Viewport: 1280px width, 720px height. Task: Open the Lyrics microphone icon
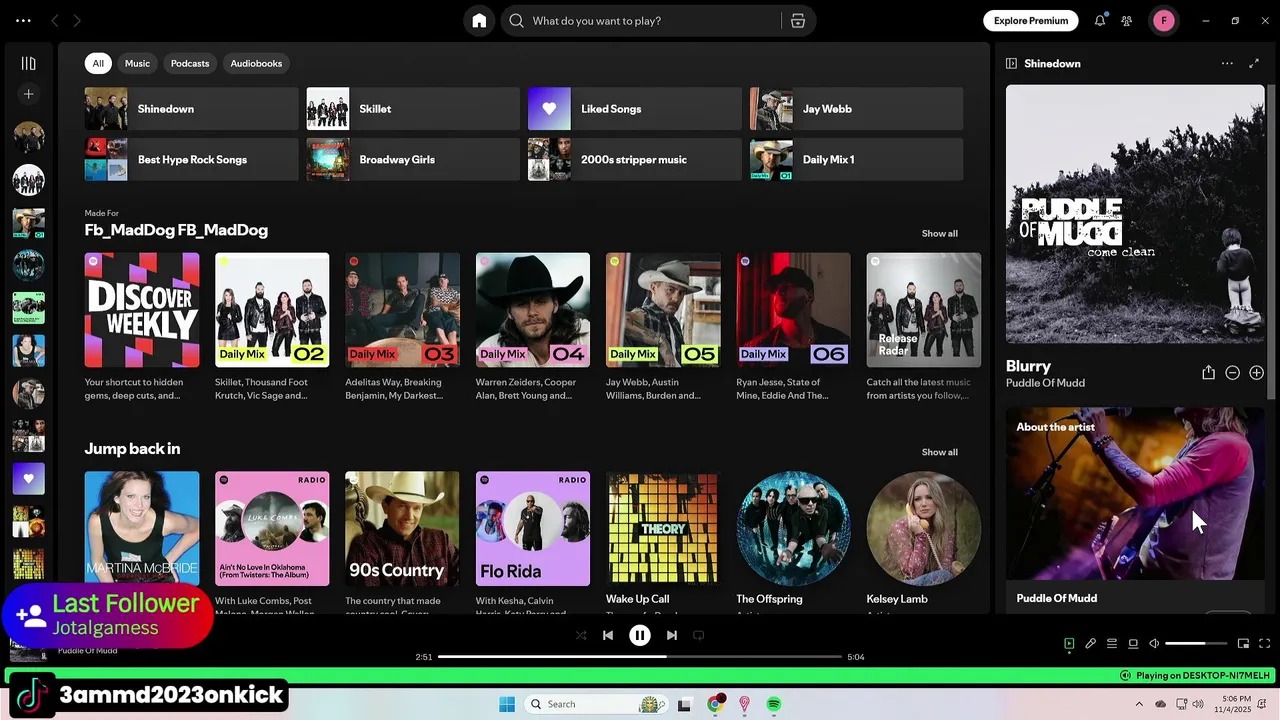(1091, 644)
